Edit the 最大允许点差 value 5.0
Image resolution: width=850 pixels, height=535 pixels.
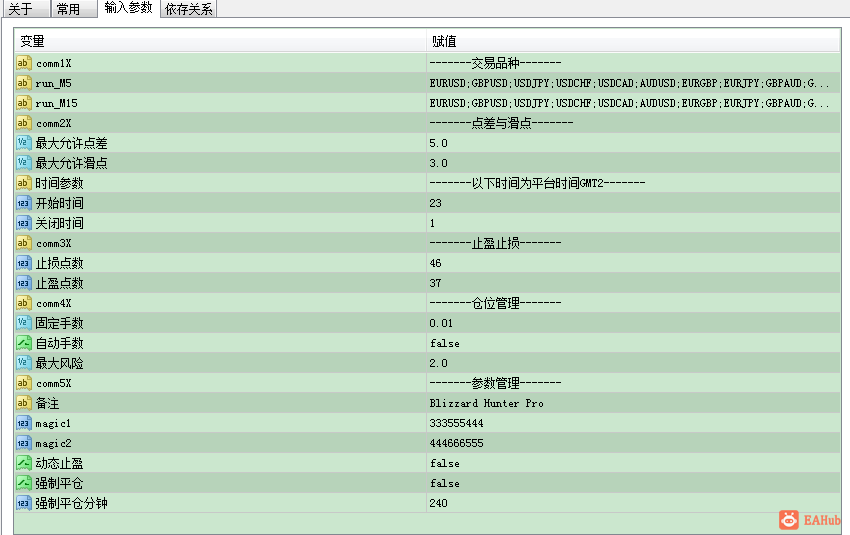[439, 143]
